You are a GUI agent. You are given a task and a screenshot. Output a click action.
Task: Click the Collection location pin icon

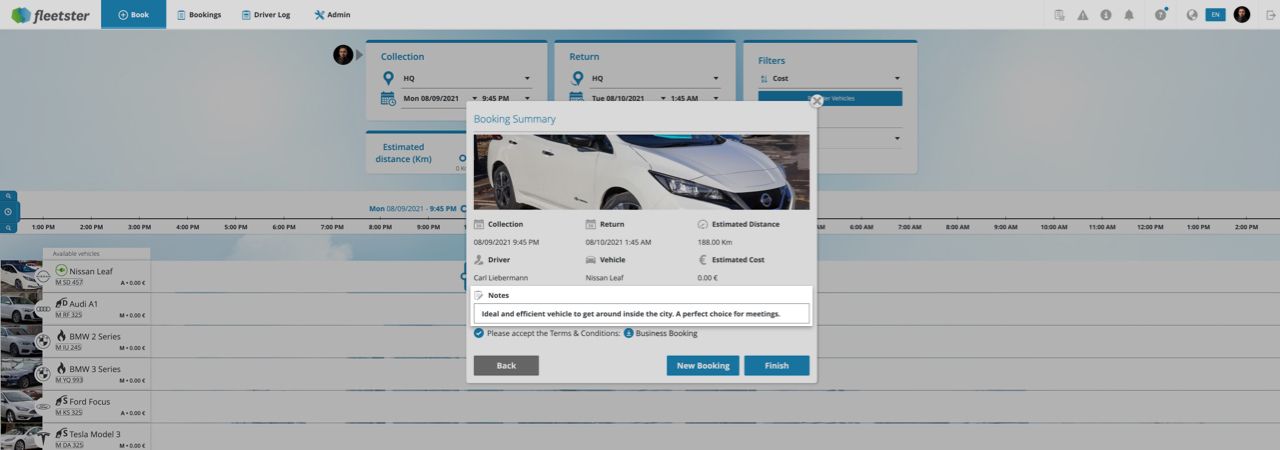click(x=388, y=78)
